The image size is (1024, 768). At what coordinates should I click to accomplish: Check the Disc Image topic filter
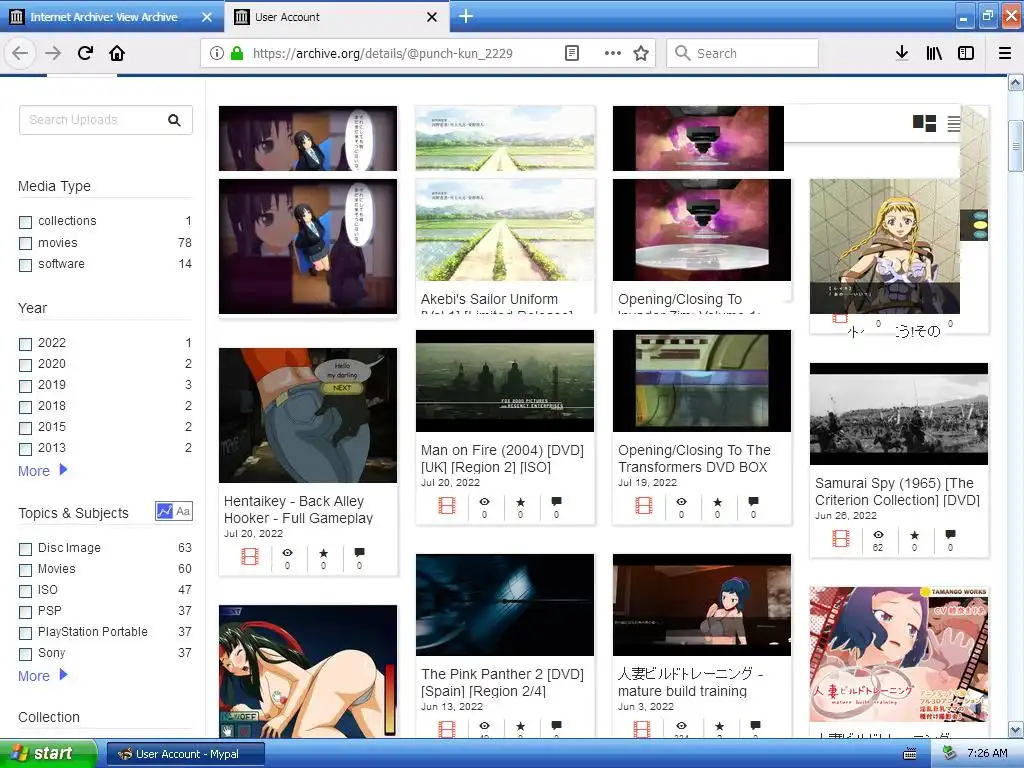[x=25, y=549]
